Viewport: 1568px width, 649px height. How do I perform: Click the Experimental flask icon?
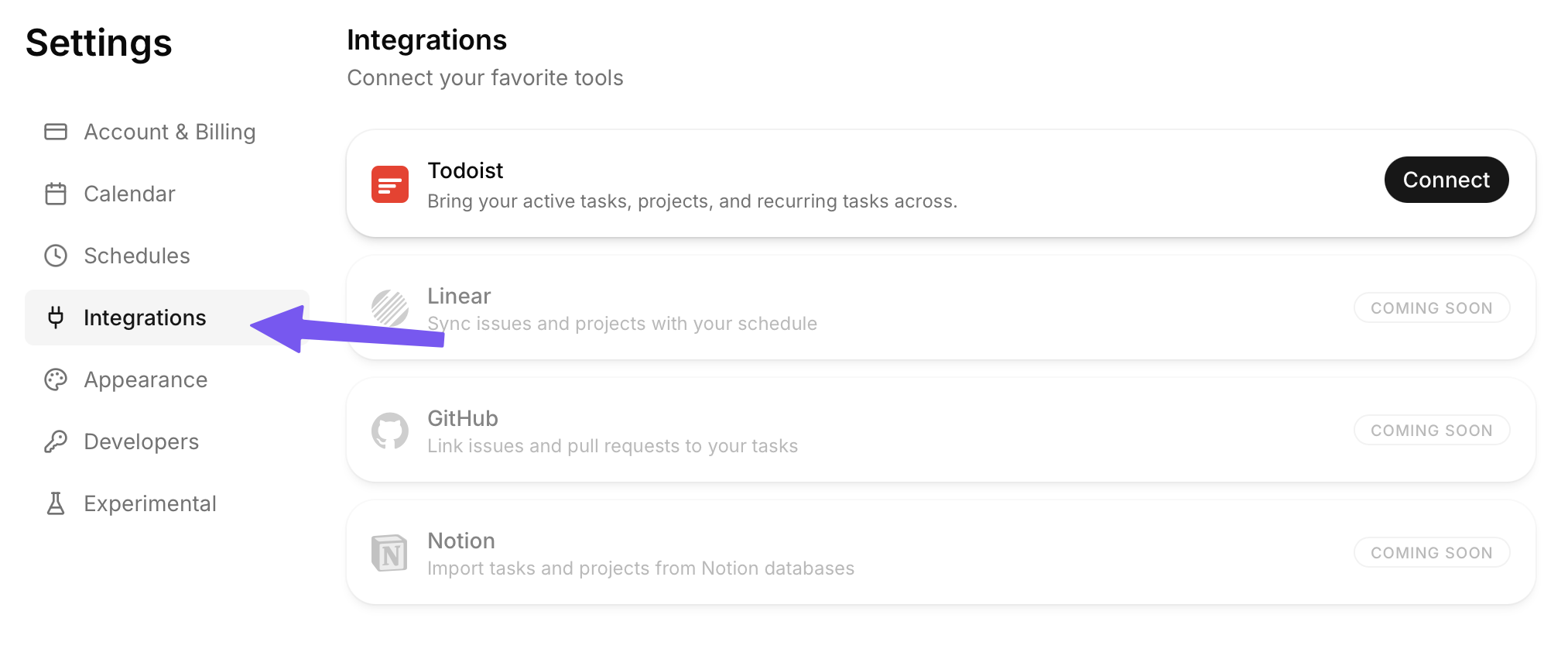pyautogui.click(x=56, y=503)
